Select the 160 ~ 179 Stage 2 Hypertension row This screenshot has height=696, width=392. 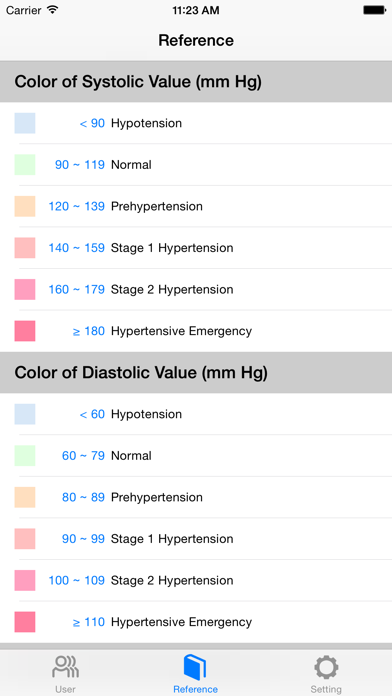click(x=196, y=289)
